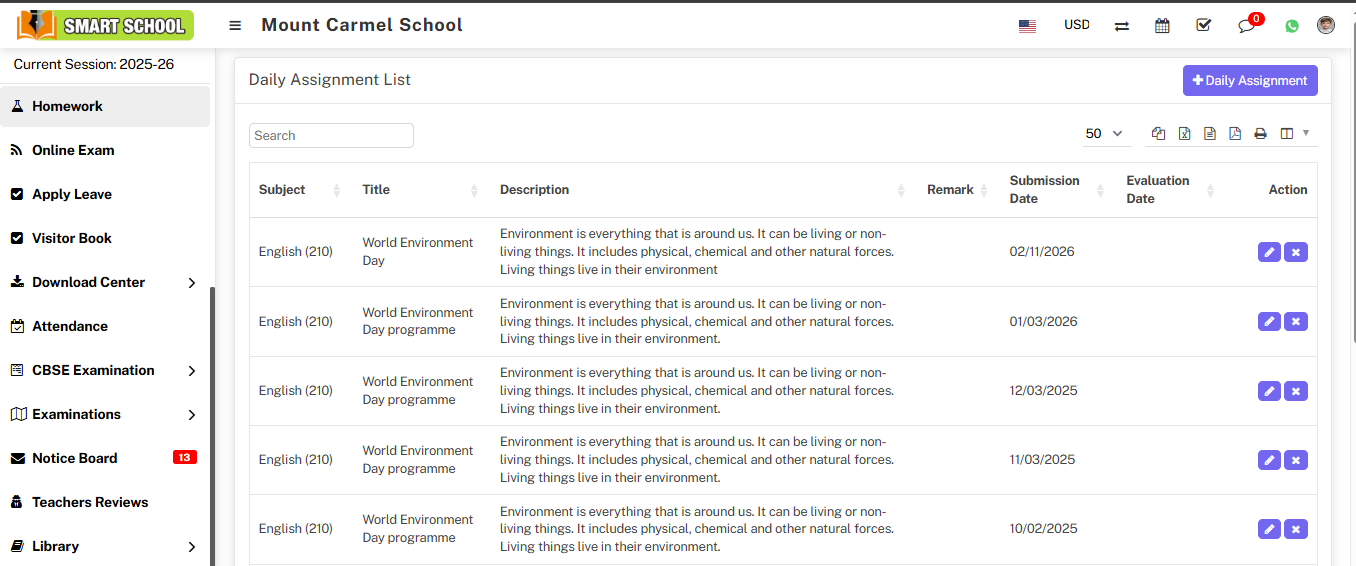Open chat messages with red badge
This screenshot has height=566, width=1356.
(1246, 26)
